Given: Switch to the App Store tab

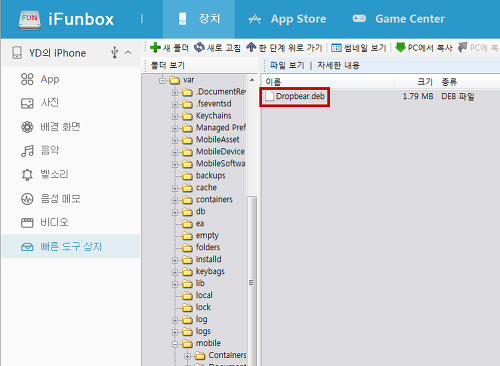Looking at the screenshot, I should pyautogui.click(x=287, y=19).
